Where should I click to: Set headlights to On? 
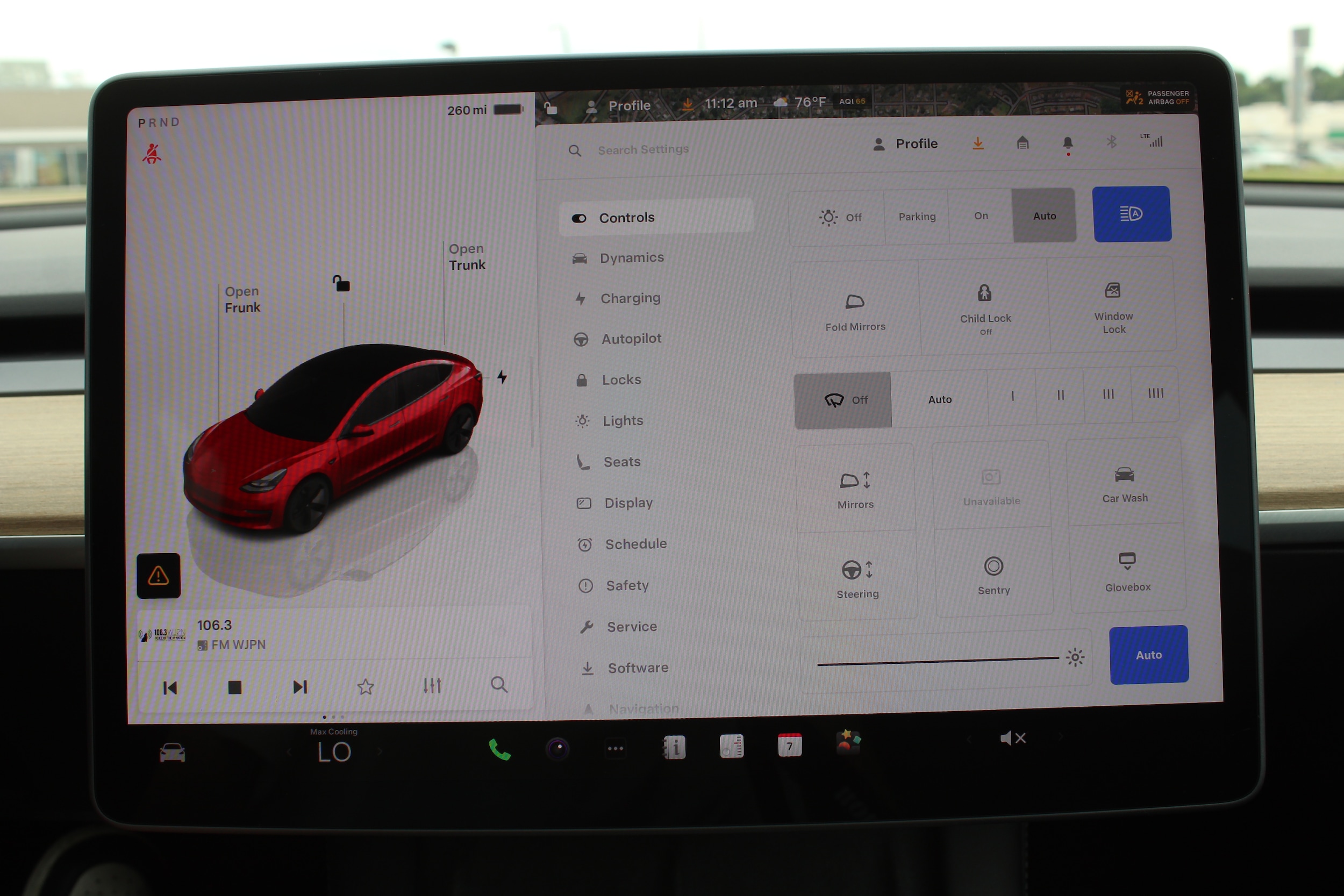tap(981, 216)
